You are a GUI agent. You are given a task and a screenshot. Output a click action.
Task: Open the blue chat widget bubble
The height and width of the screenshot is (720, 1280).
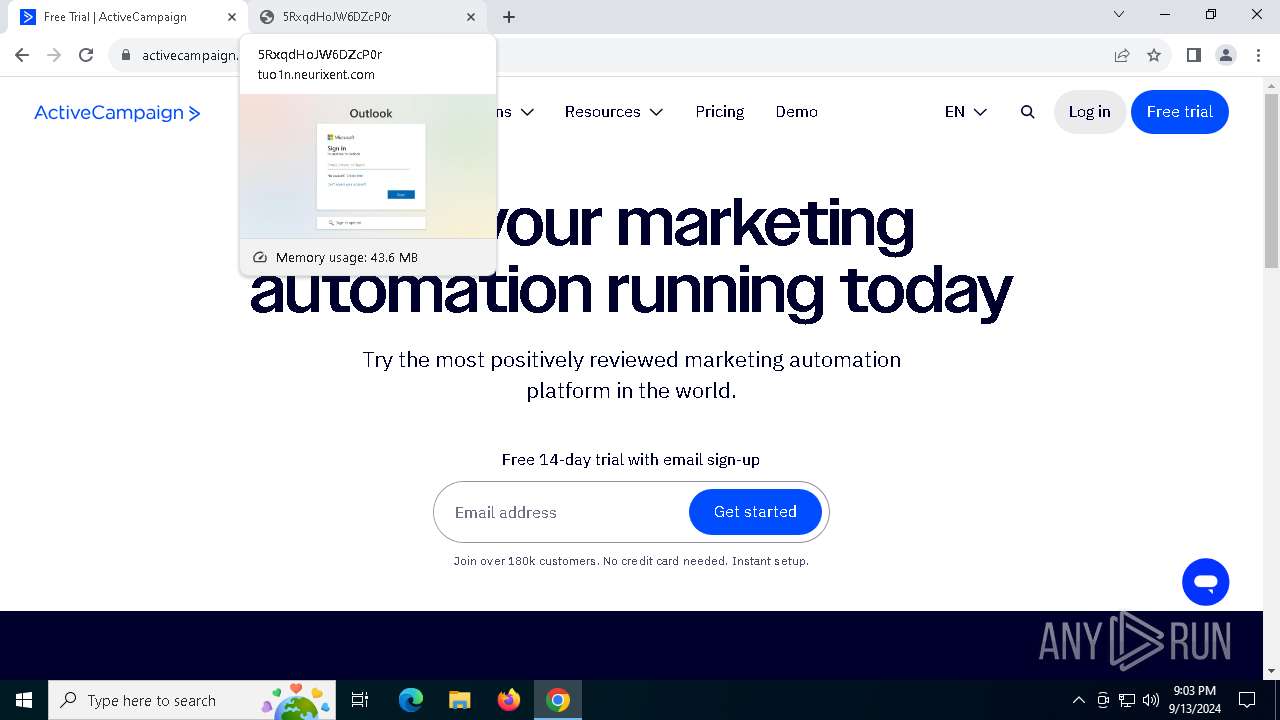point(1205,582)
